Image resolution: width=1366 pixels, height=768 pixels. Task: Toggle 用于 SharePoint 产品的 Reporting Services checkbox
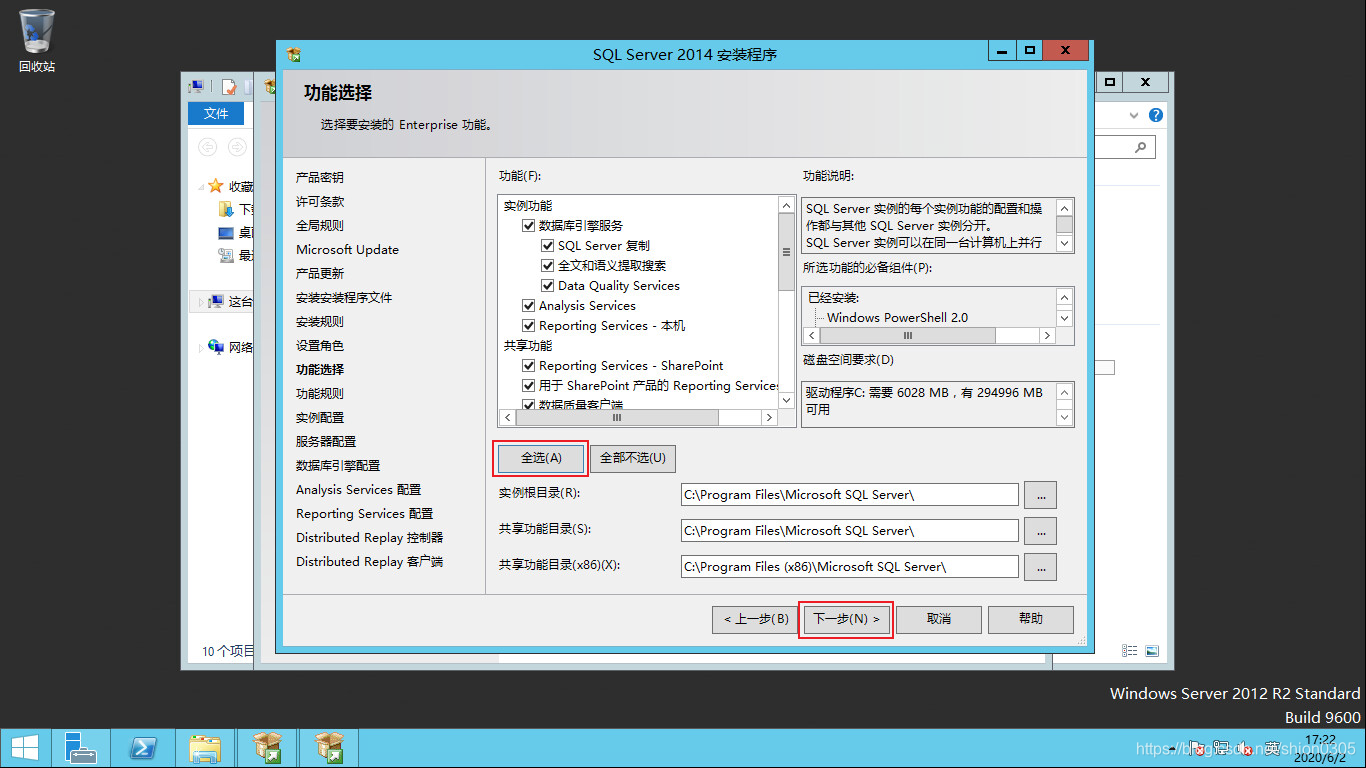(x=529, y=386)
